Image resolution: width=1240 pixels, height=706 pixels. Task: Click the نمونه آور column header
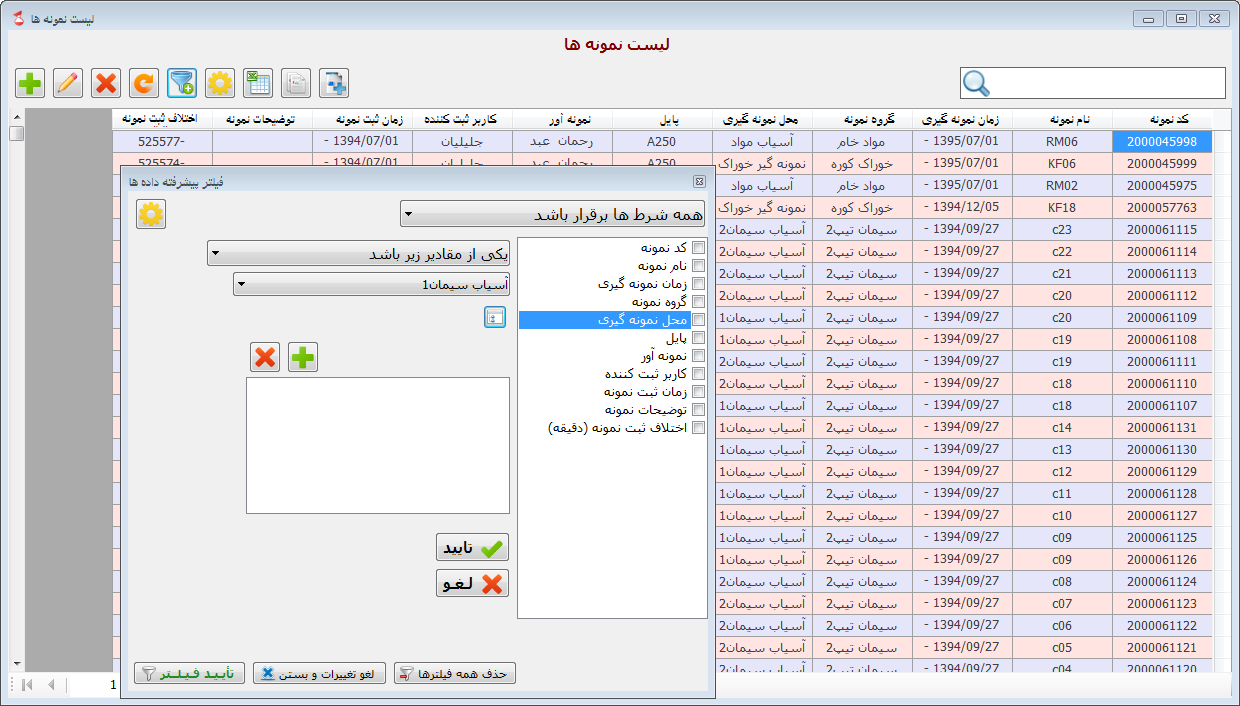pyautogui.click(x=562, y=120)
